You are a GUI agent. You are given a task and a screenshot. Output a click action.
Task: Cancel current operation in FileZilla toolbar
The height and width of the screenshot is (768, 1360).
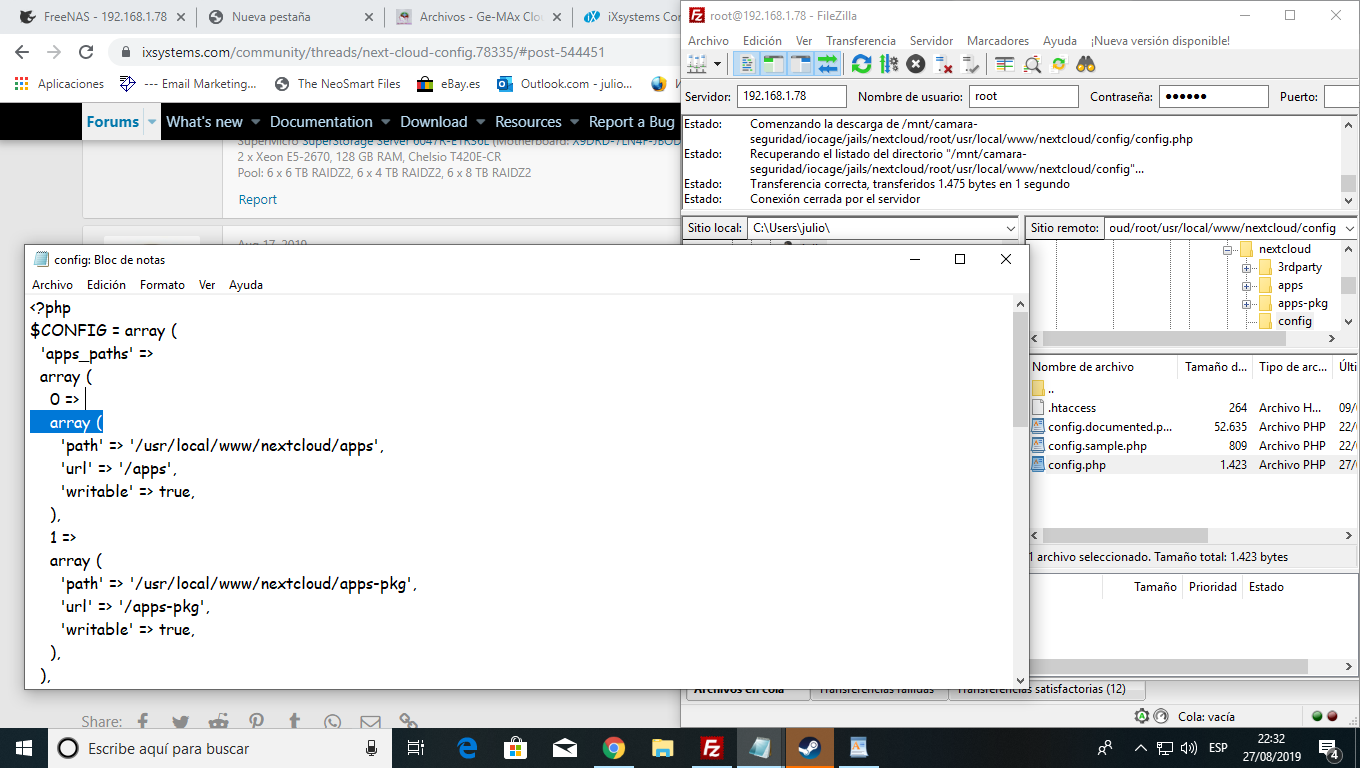point(916,64)
